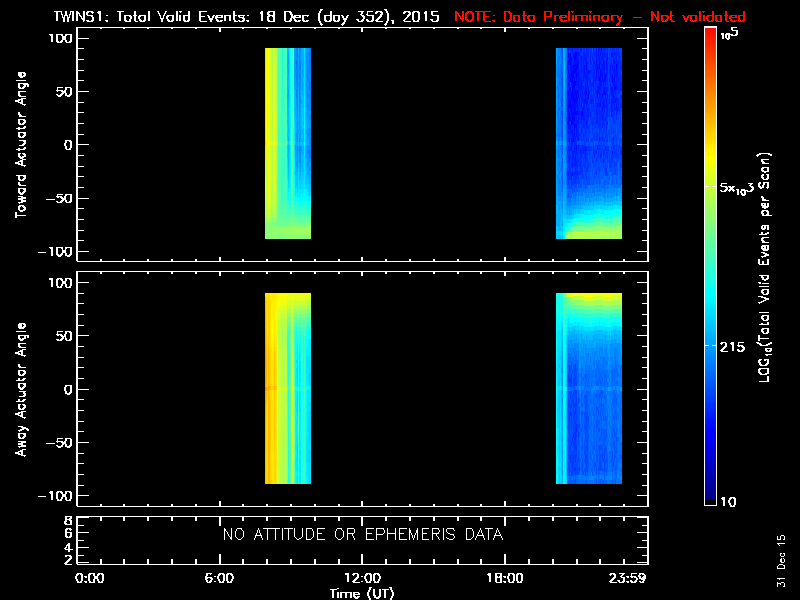The image size is (800, 600).
Task: Click the 12:00 time tick label
Action: tap(362, 579)
